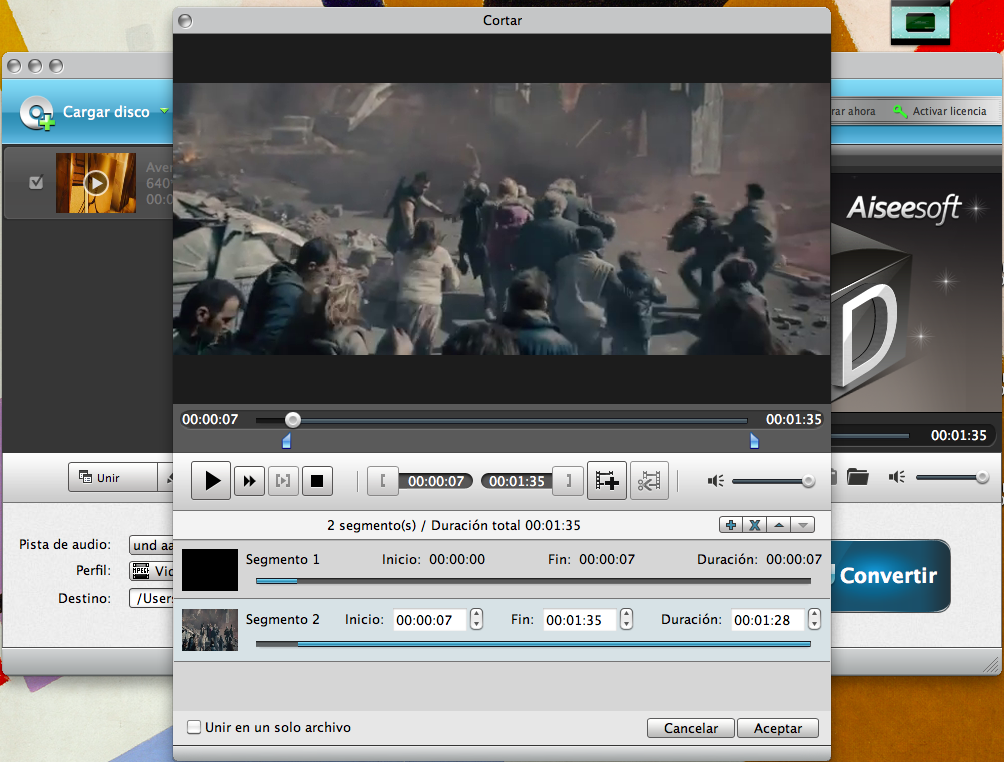Click the Segmento 2 Fin stepper
This screenshot has width=1004, height=762.
click(626, 619)
